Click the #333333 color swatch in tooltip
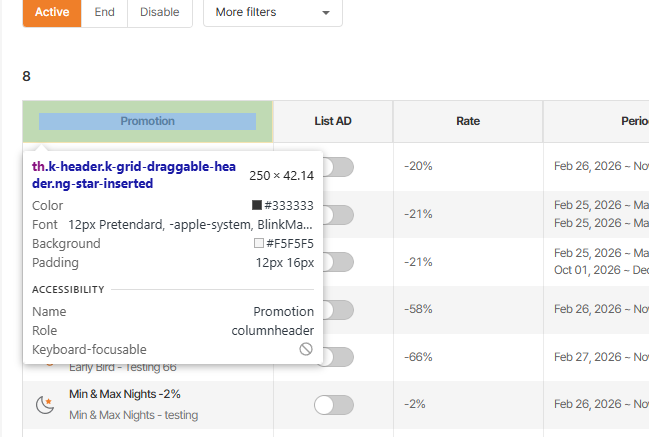 [258, 205]
